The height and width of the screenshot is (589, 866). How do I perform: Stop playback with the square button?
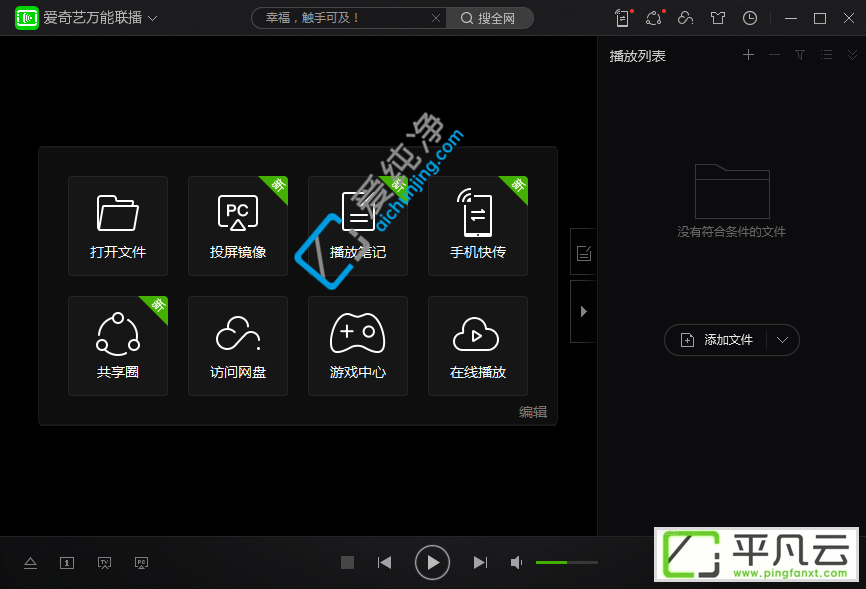(x=347, y=562)
